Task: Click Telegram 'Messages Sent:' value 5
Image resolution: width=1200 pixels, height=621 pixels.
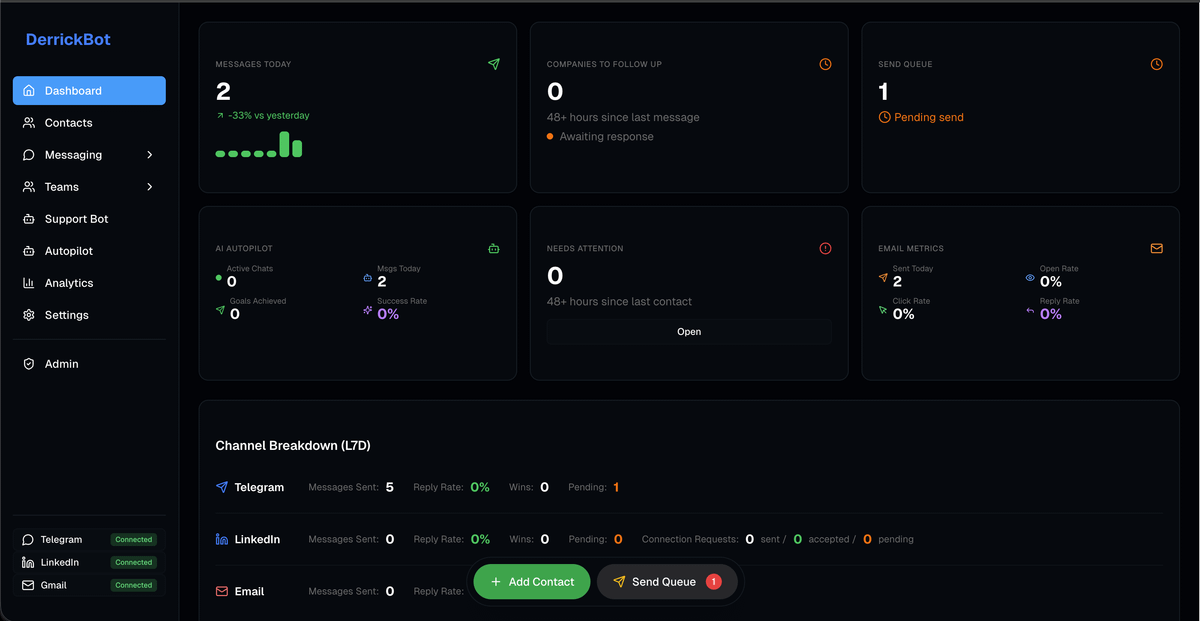Action: click(x=390, y=487)
